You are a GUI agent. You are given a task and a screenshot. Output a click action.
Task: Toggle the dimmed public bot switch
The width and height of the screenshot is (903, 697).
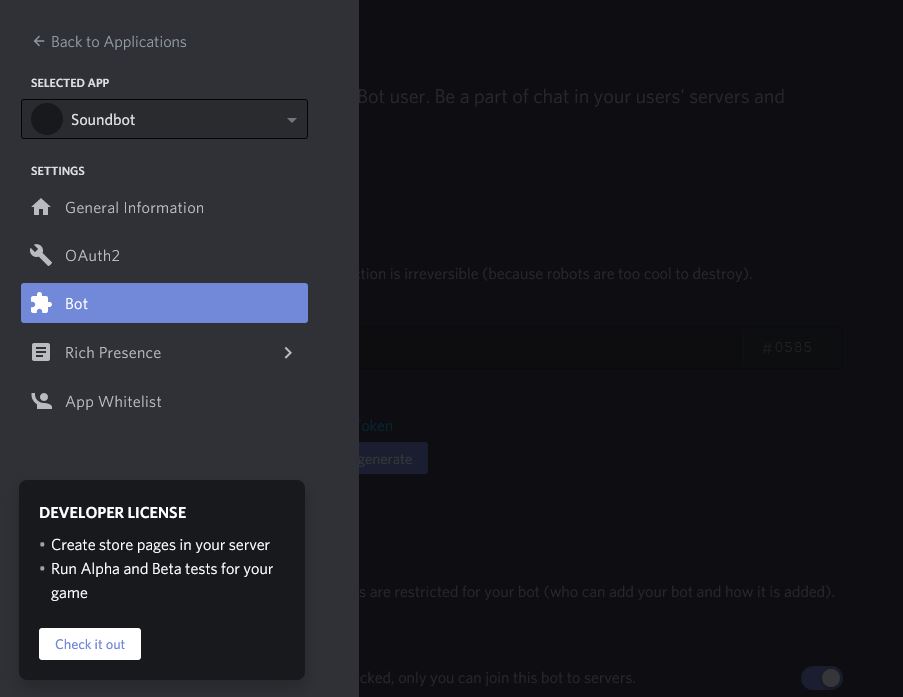point(822,678)
